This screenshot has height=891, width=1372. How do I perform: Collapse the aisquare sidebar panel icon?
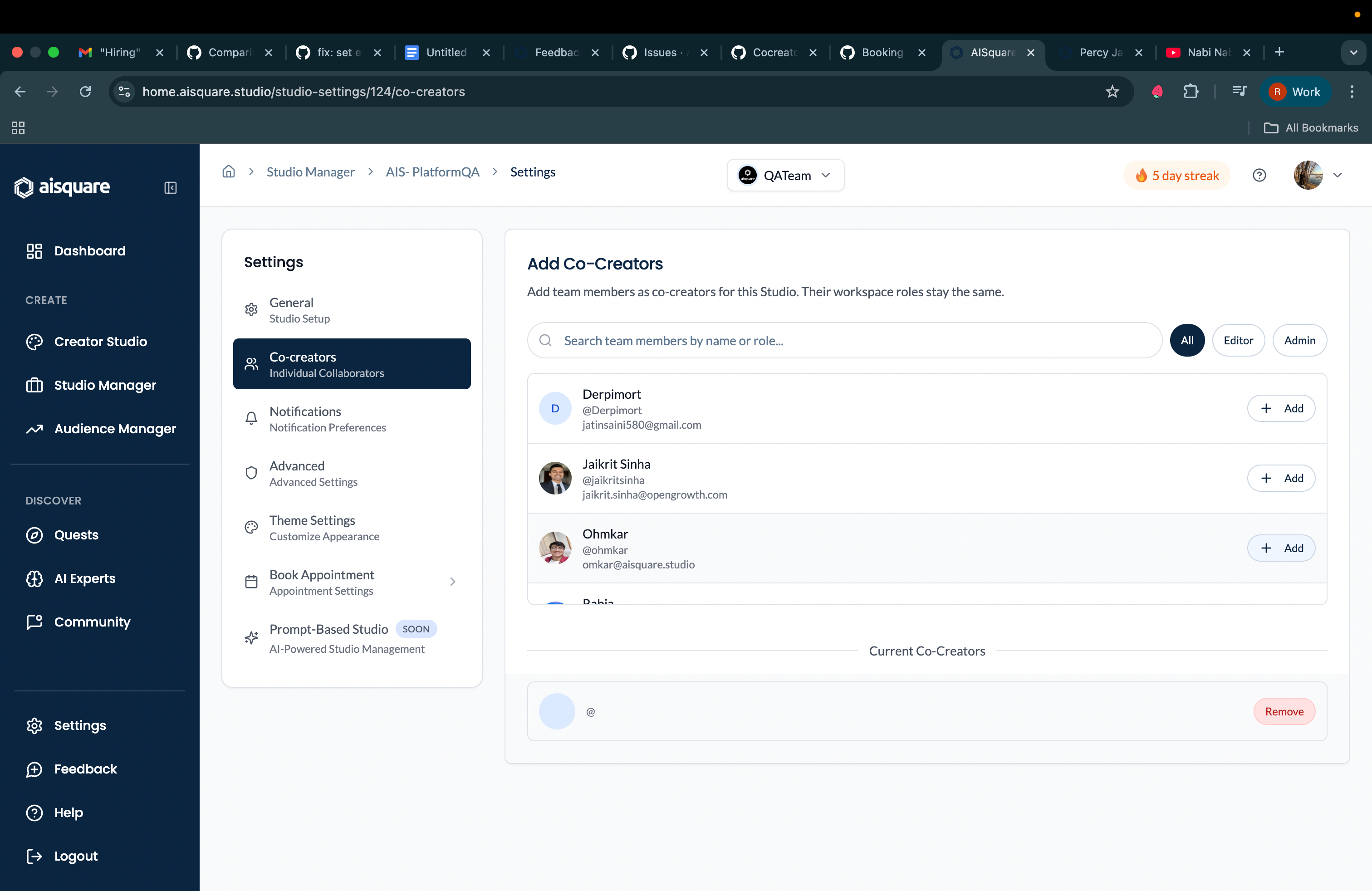click(171, 188)
